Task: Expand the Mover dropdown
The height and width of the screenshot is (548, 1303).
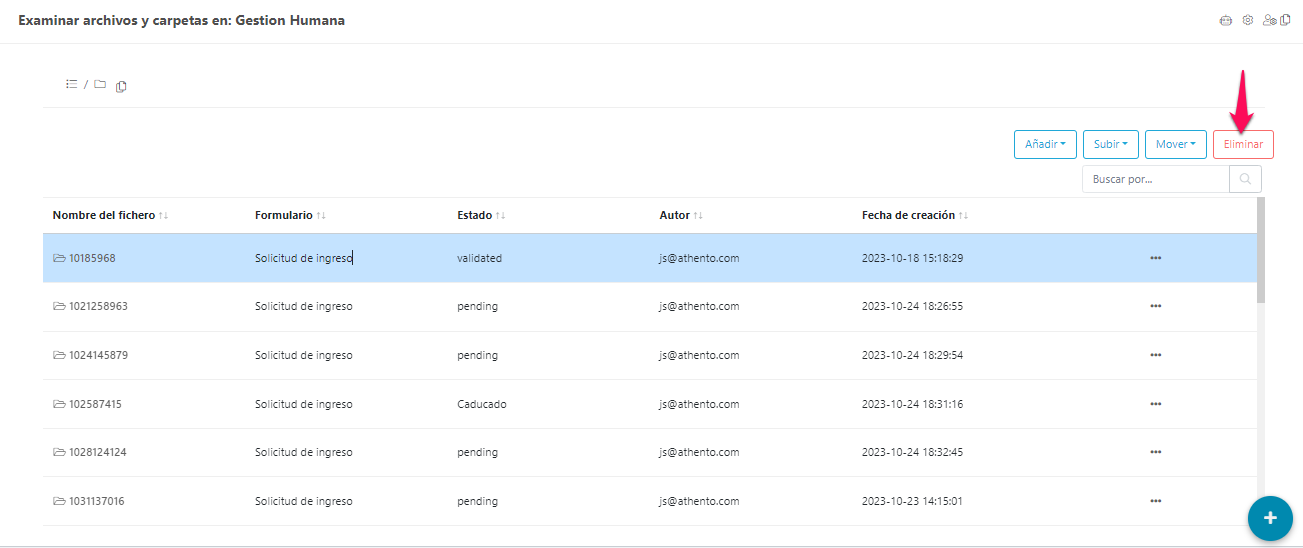Action: (x=1175, y=144)
